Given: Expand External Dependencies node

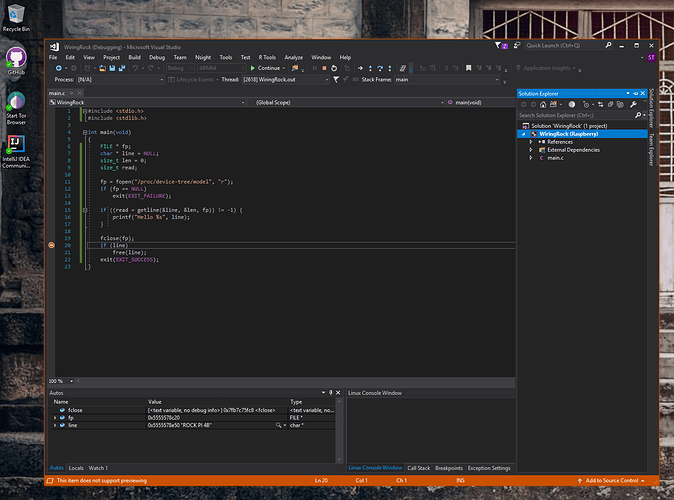Looking at the screenshot, I should [531, 150].
